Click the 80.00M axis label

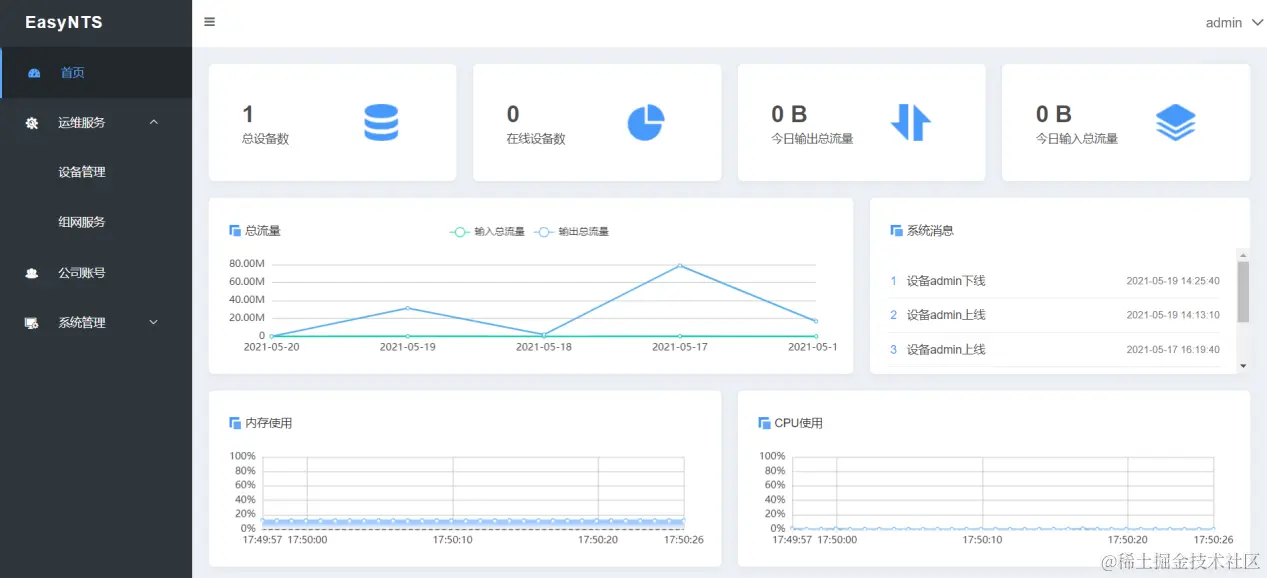point(247,264)
